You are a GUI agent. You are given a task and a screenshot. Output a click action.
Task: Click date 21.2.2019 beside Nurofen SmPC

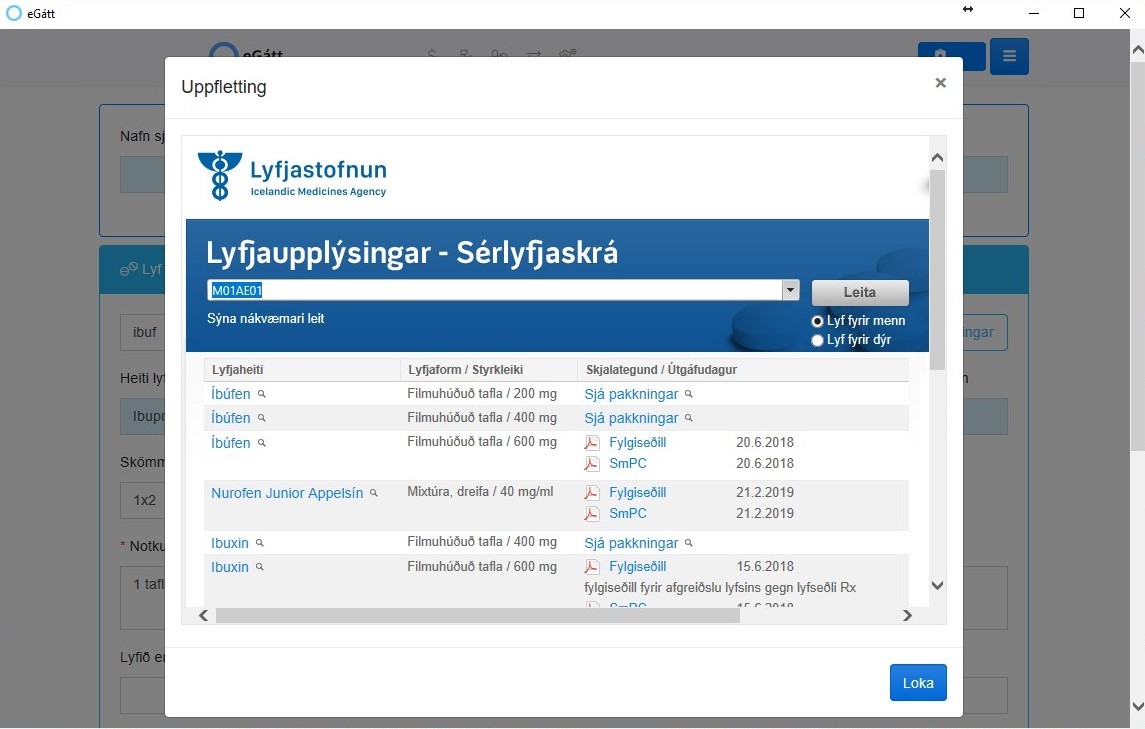765,514
